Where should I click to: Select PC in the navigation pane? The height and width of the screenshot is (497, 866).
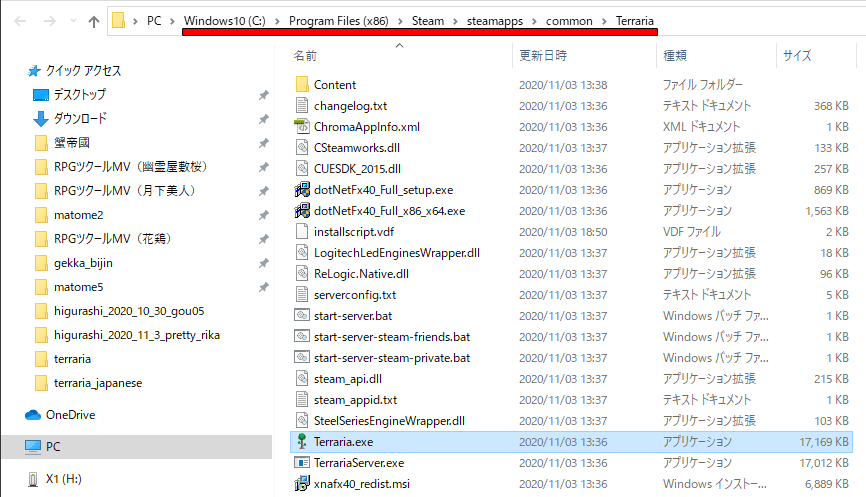click(x=53, y=447)
